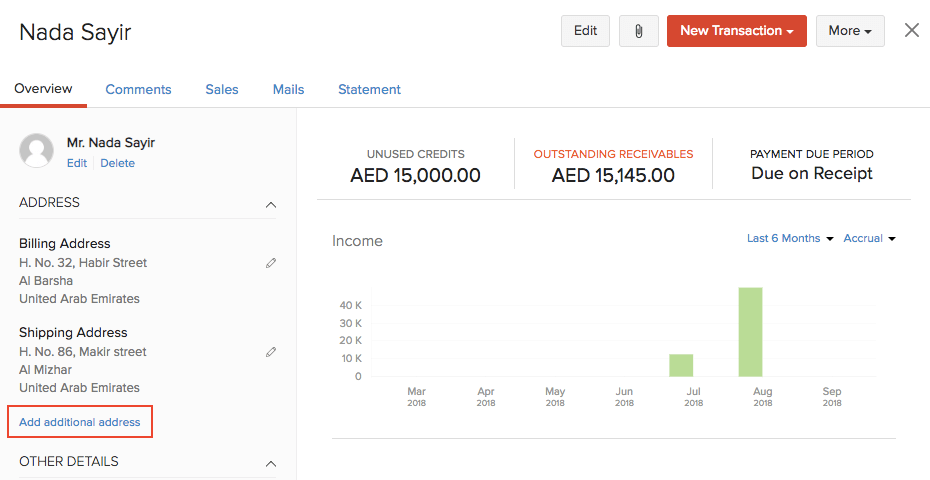Viewport: 930px width, 480px height.
Task: Collapse the Other Details section
Action: 270,463
